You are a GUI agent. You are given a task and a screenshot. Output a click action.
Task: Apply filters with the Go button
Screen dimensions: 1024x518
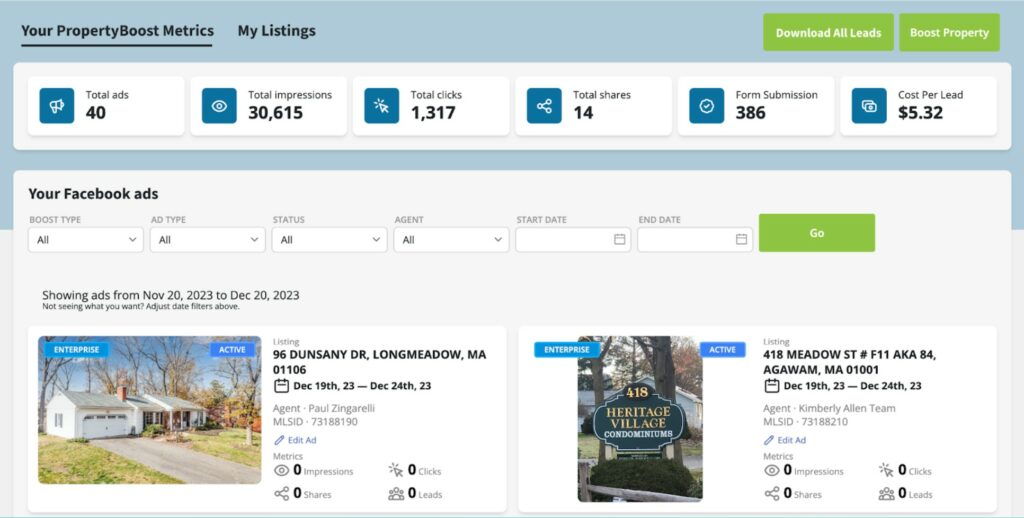tap(816, 233)
